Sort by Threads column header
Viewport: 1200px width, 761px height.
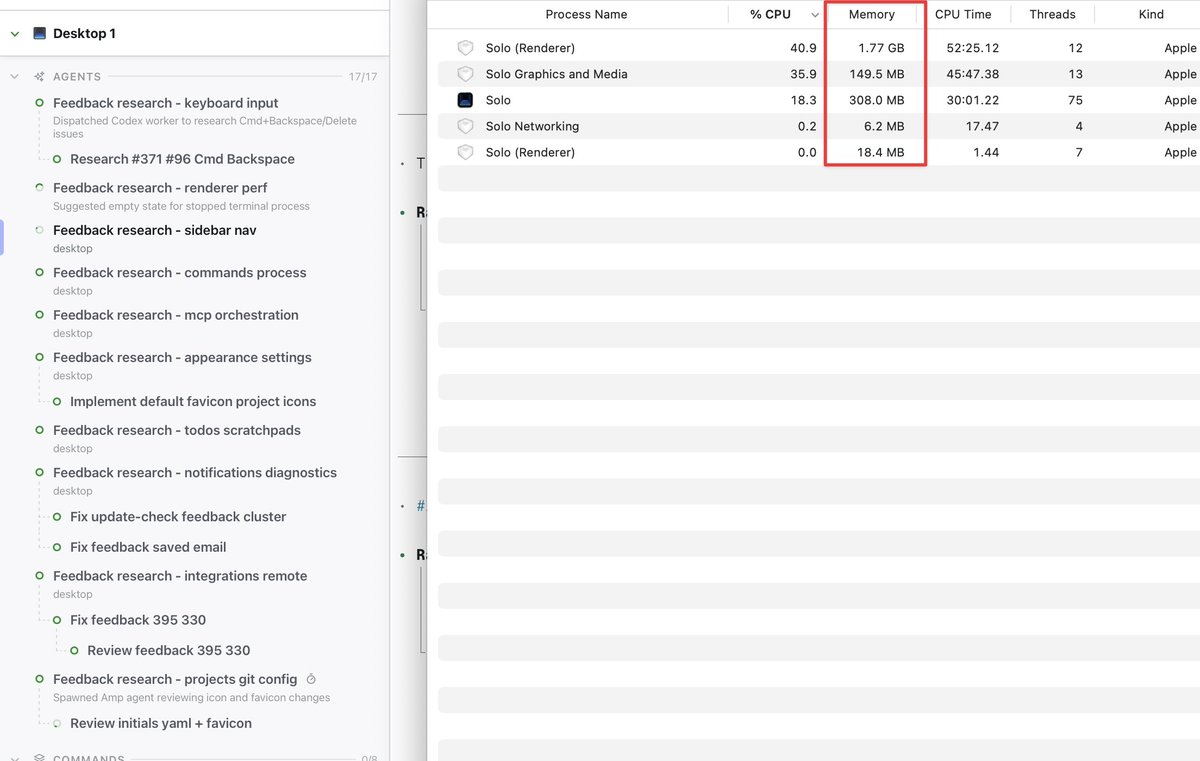click(x=1052, y=14)
